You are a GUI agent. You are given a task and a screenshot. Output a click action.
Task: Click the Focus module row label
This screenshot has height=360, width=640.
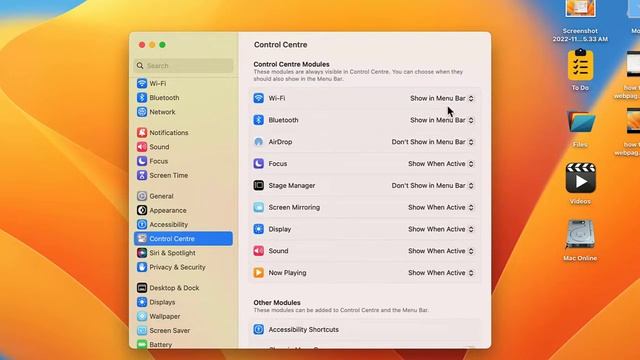[278, 164]
